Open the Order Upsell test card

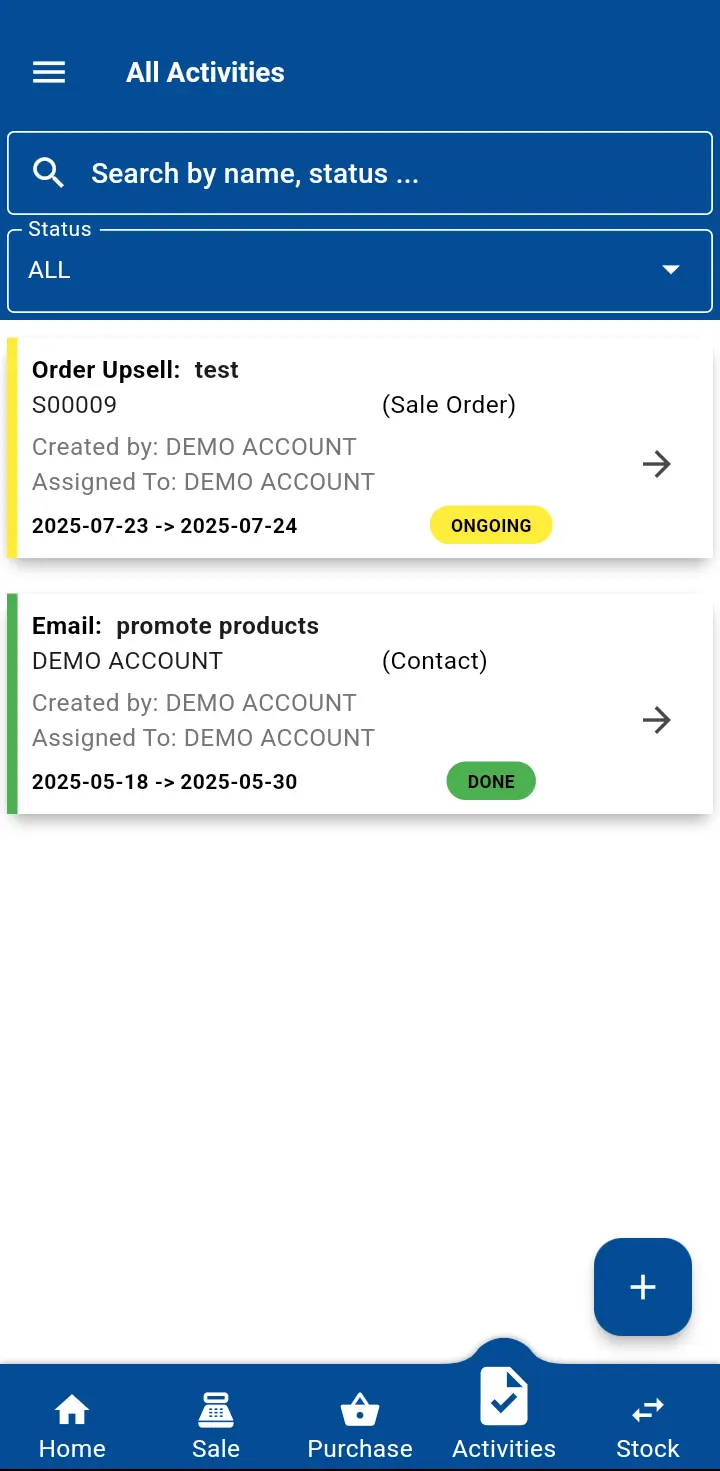pyautogui.click(x=300, y=448)
